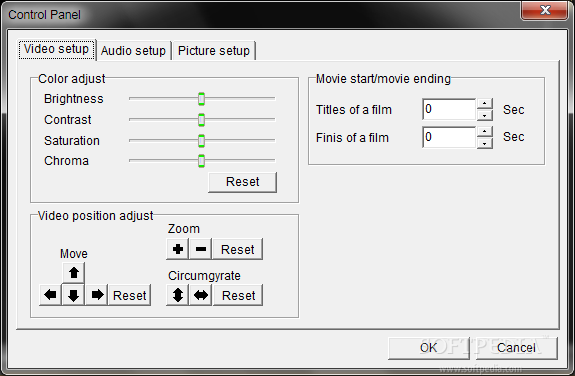Viewport: 575px width, 376px height.
Task: Move video down with the down arrow
Action: pyautogui.click(x=73, y=295)
